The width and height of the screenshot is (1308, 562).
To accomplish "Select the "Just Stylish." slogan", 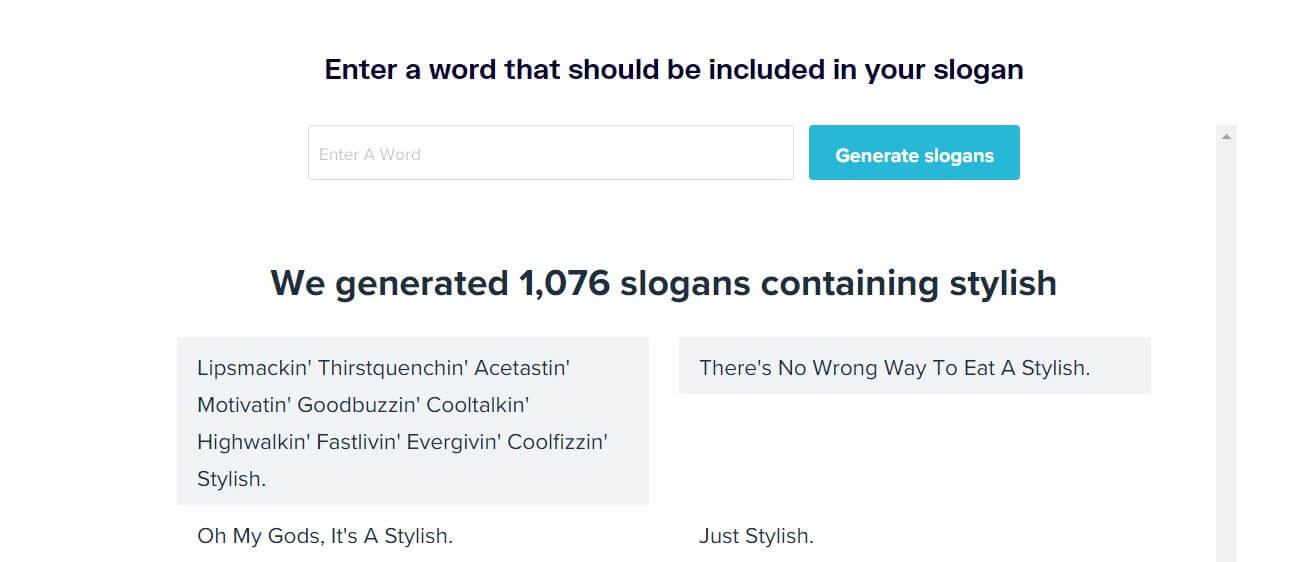I will [x=756, y=536].
